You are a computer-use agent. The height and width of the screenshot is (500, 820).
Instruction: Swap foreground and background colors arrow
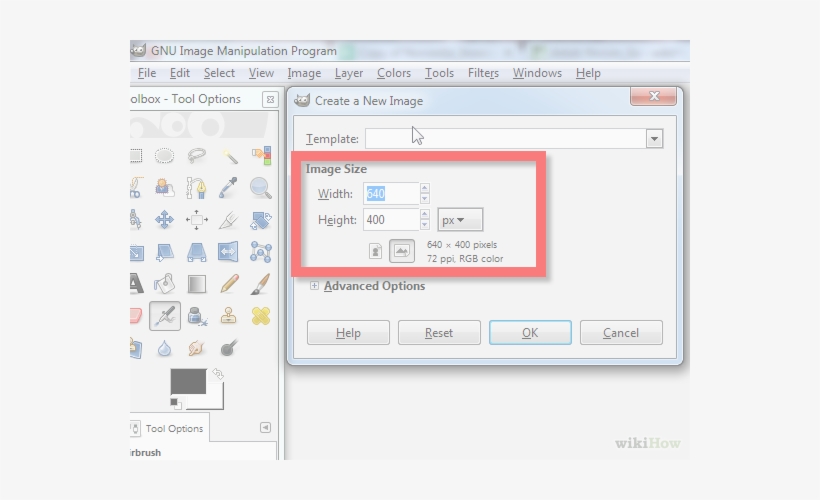(218, 374)
